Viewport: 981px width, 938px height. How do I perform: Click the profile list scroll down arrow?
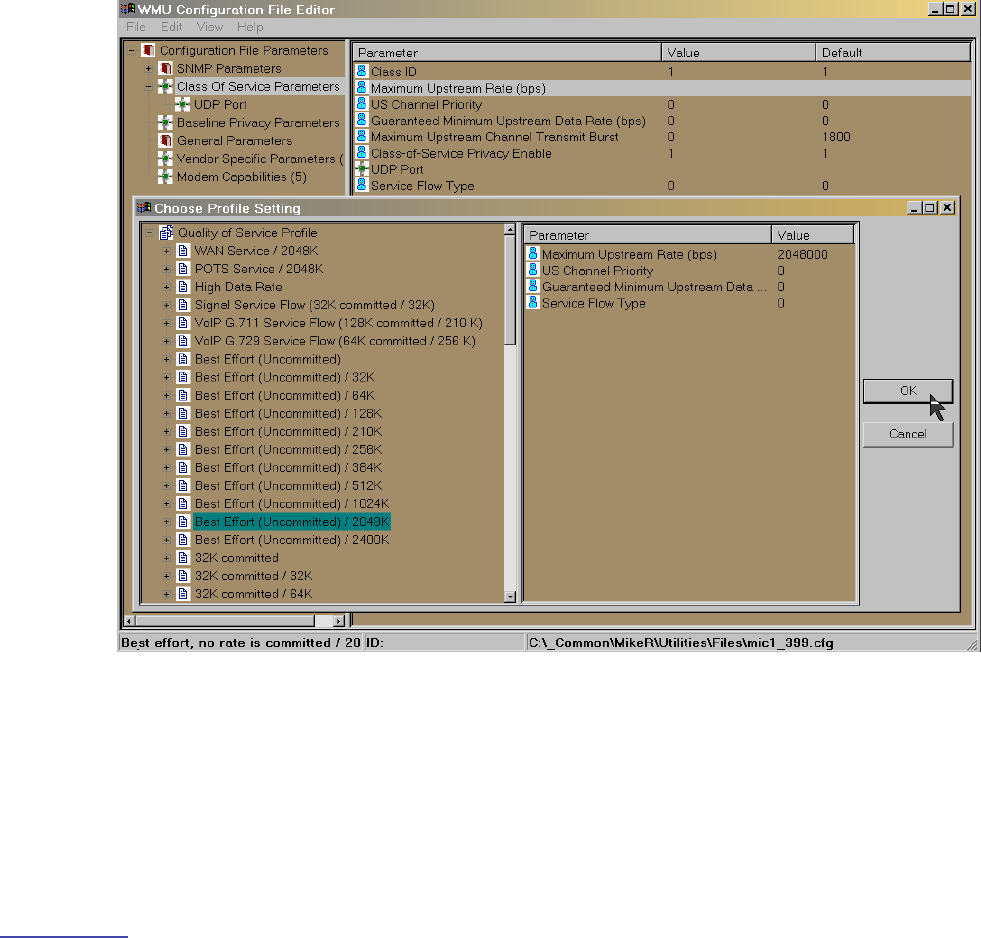tap(510, 597)
